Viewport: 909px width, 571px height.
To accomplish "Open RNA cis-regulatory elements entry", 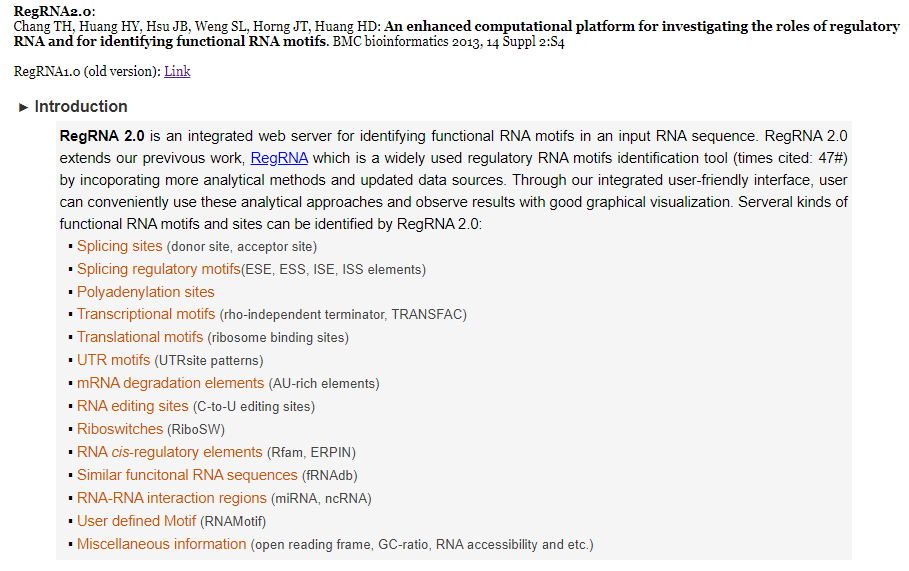I will click(x=169, y=452).
